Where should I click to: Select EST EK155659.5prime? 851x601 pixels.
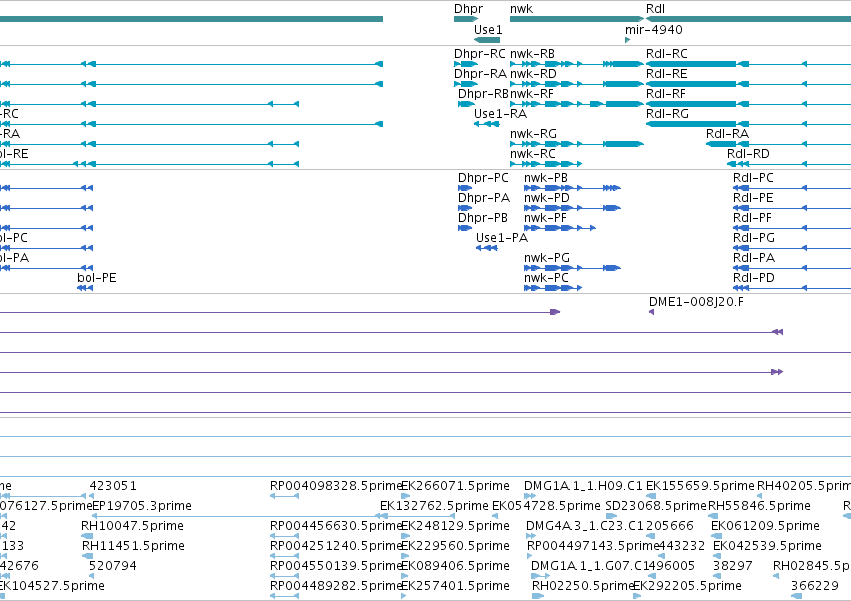(x=651, y=496)
